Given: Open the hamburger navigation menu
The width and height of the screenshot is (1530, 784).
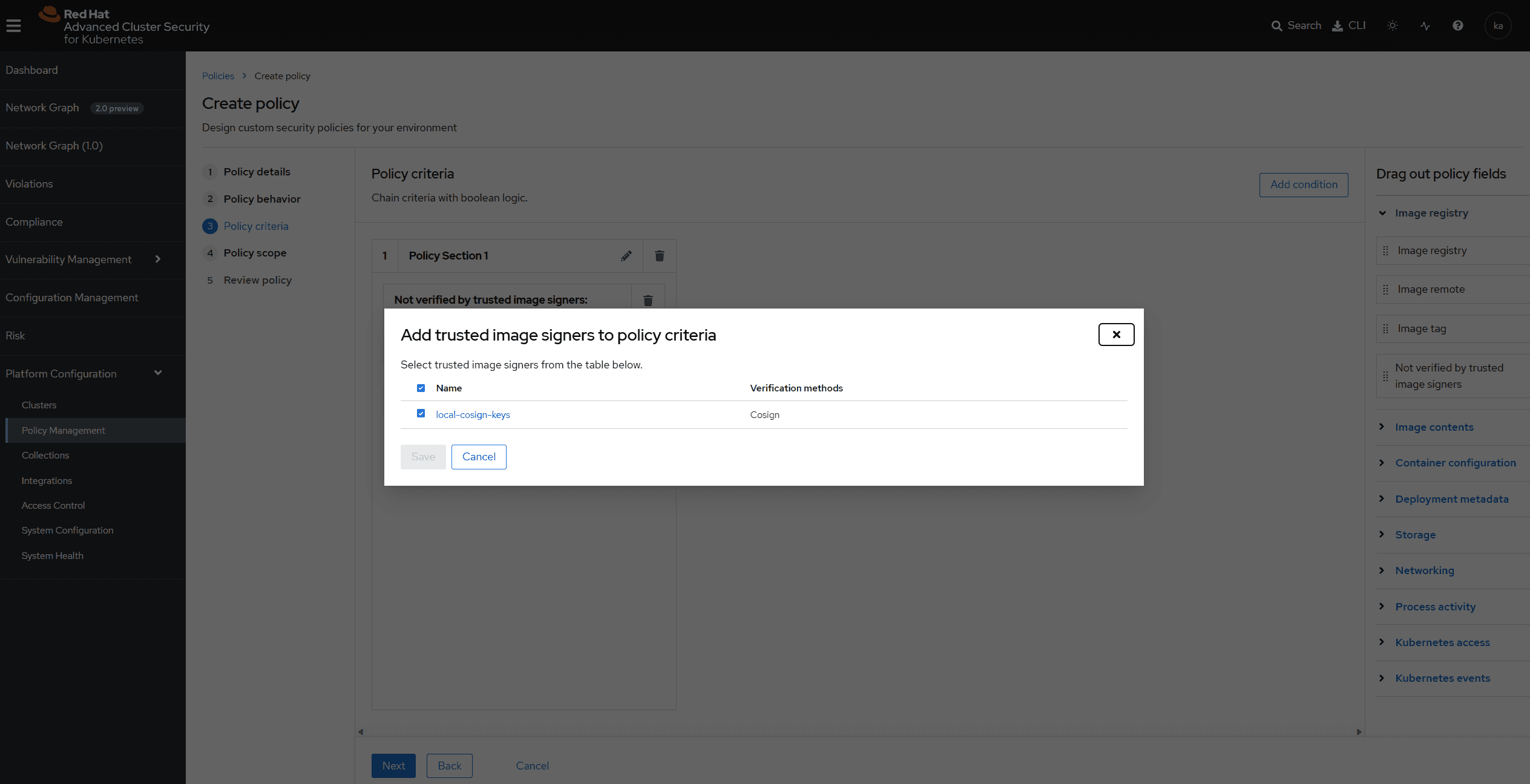Looking at the screenshot, I should pyautogui.click(x=13, y=25).
